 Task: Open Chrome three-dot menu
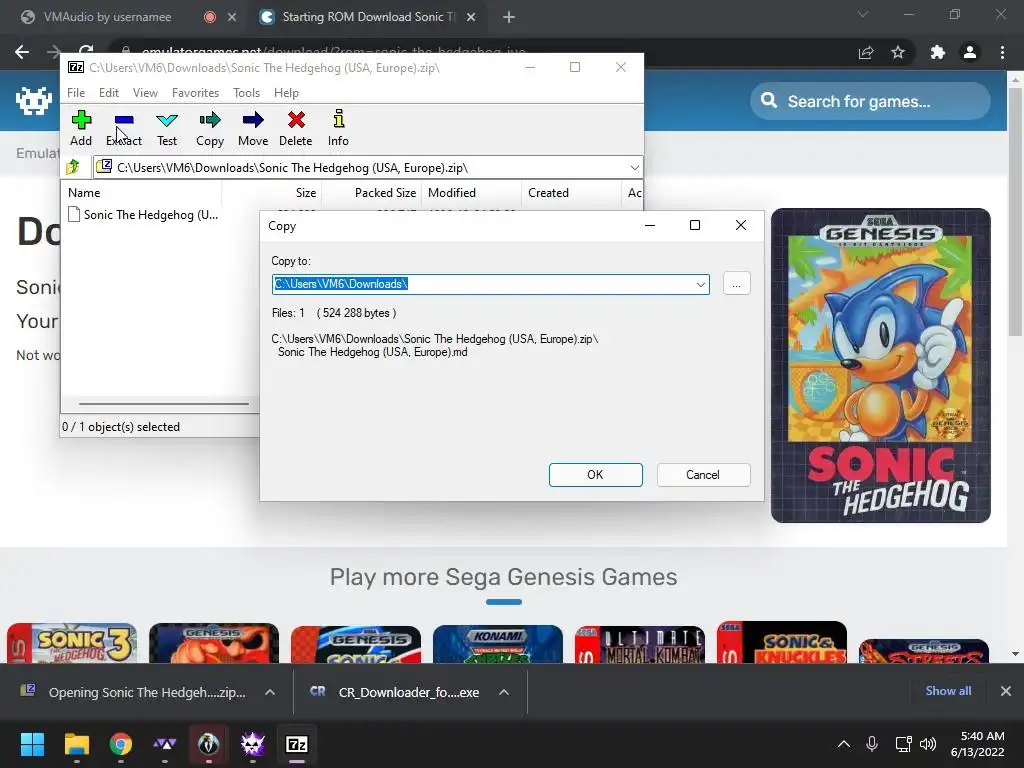coord(1002,52)
